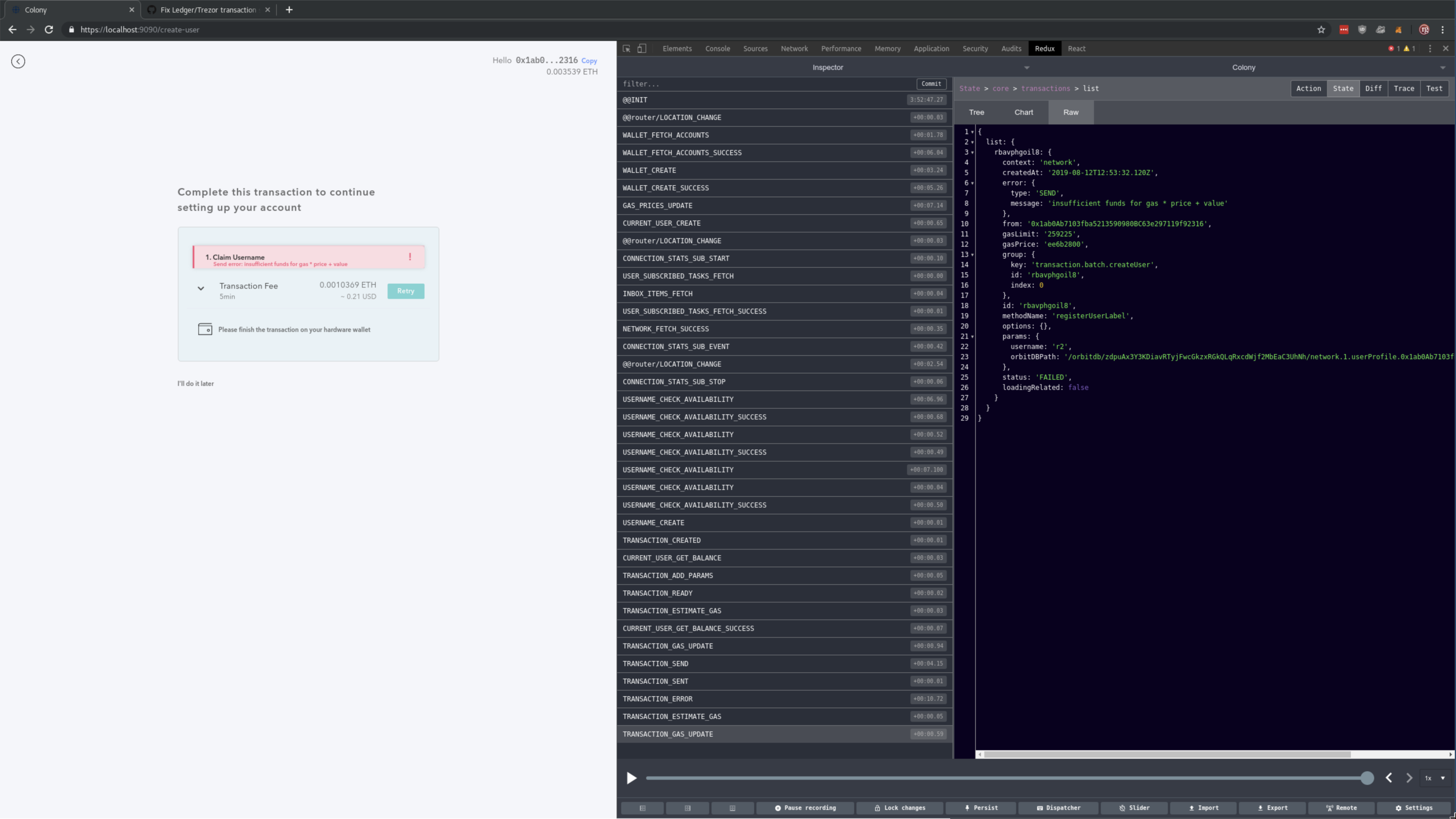Collapse the Transaction Fee details chevron
1456x819 pixels.
[201, 288]
